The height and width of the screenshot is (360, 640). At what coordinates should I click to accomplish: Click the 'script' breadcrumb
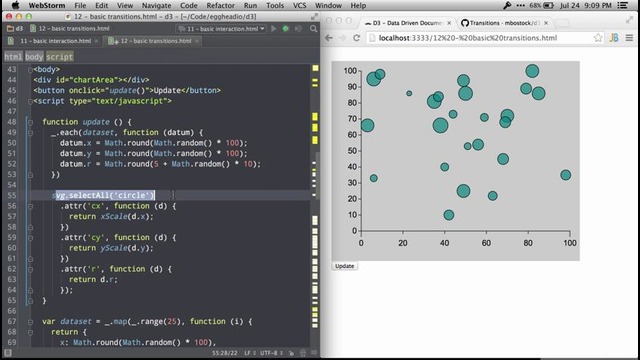60,56
